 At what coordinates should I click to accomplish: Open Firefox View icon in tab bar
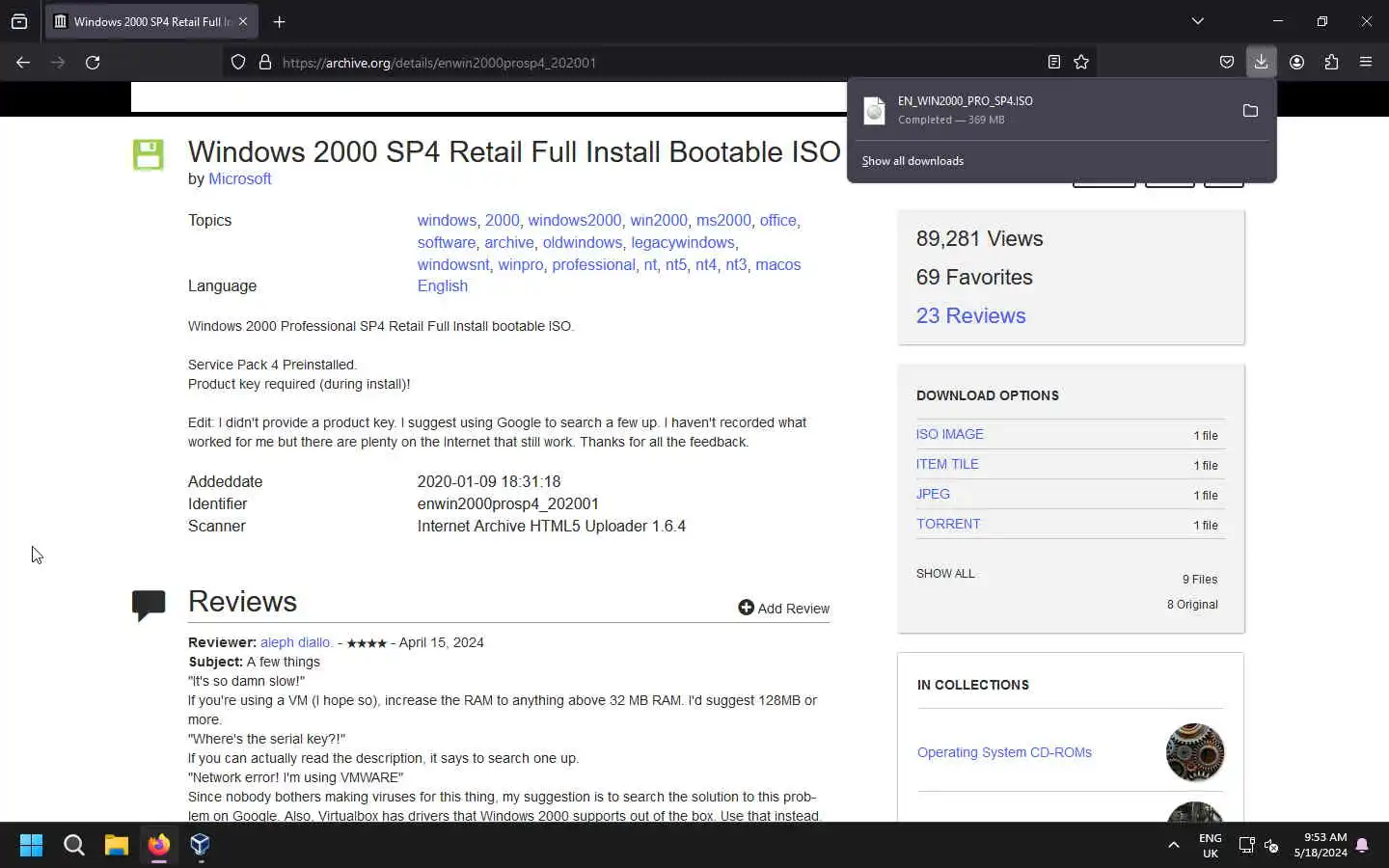(19, 21)
